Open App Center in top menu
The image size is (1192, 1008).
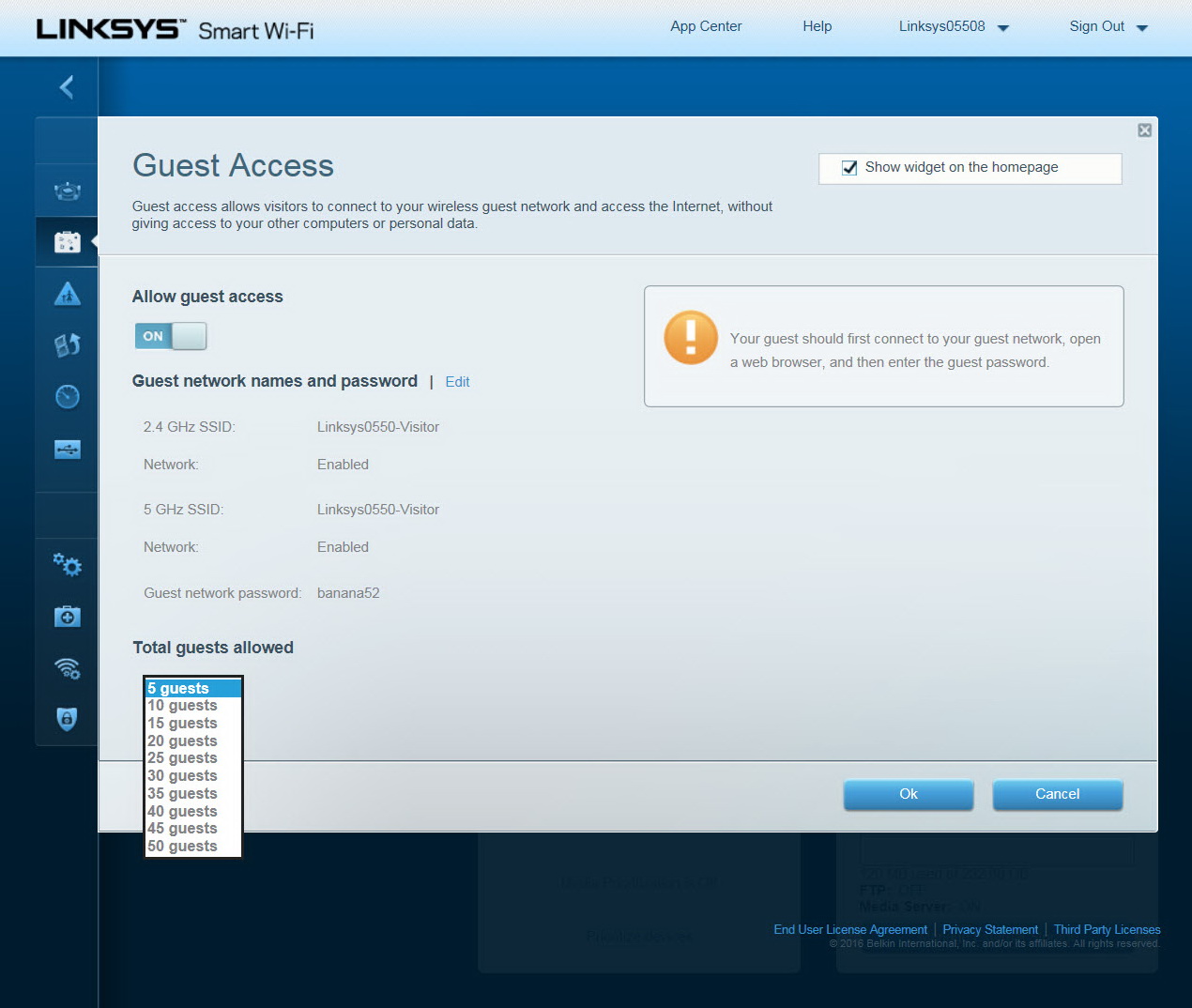coord(706,26)
